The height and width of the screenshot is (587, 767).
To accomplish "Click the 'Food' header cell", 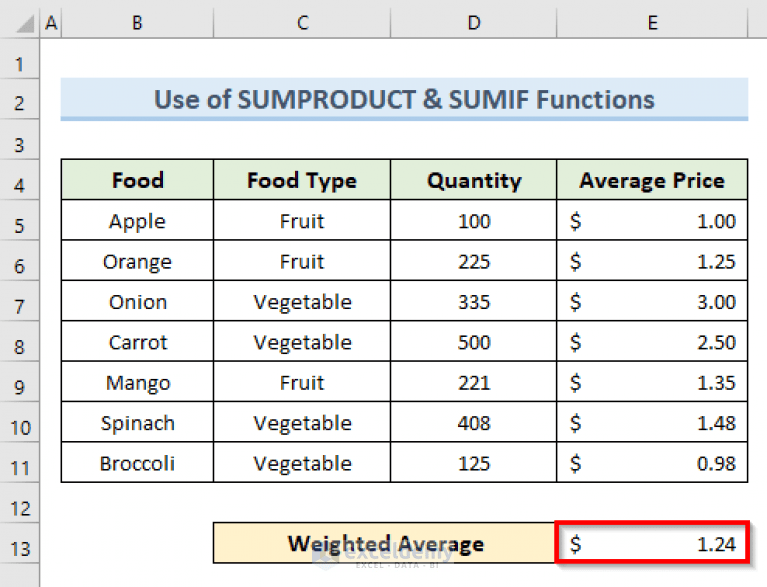I will [x=137, y=180].
